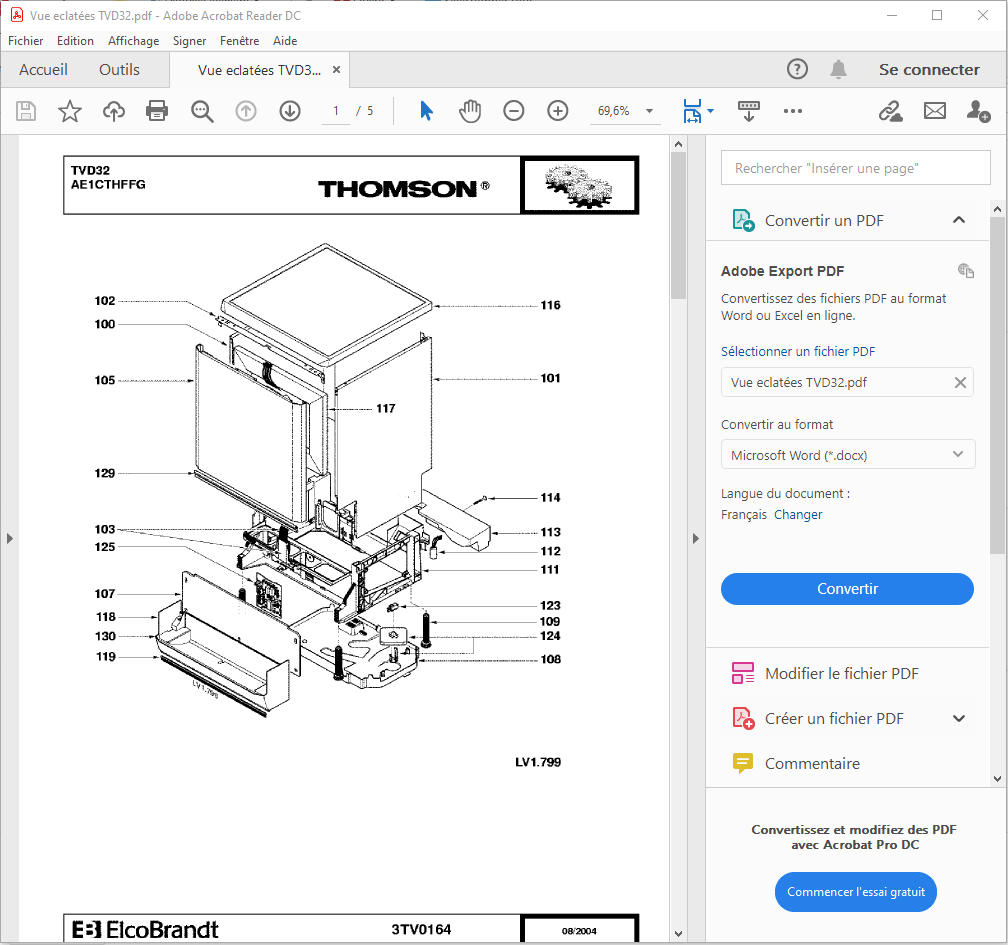This screenshot has height=945, width=1008.
Task: Open the notifications bell
Action: click(838, 69)
